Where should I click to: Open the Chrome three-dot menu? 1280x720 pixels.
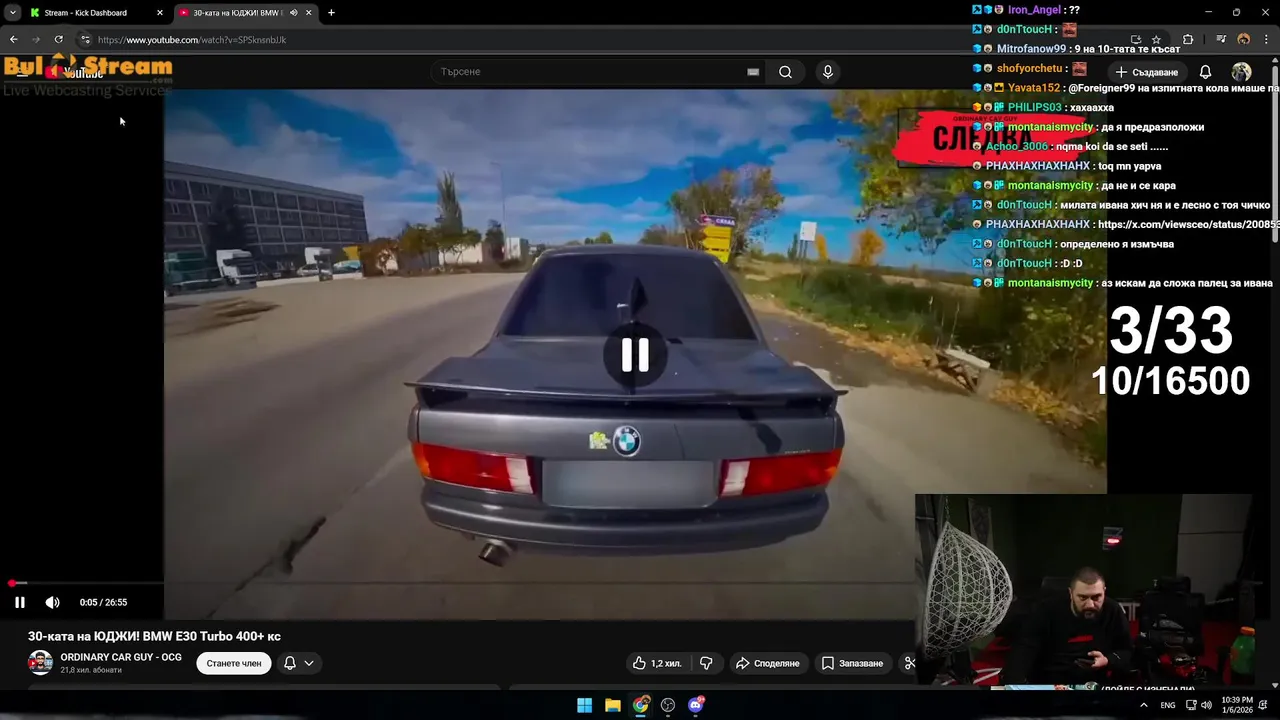pyautogui.click(x=1267, y=40)
